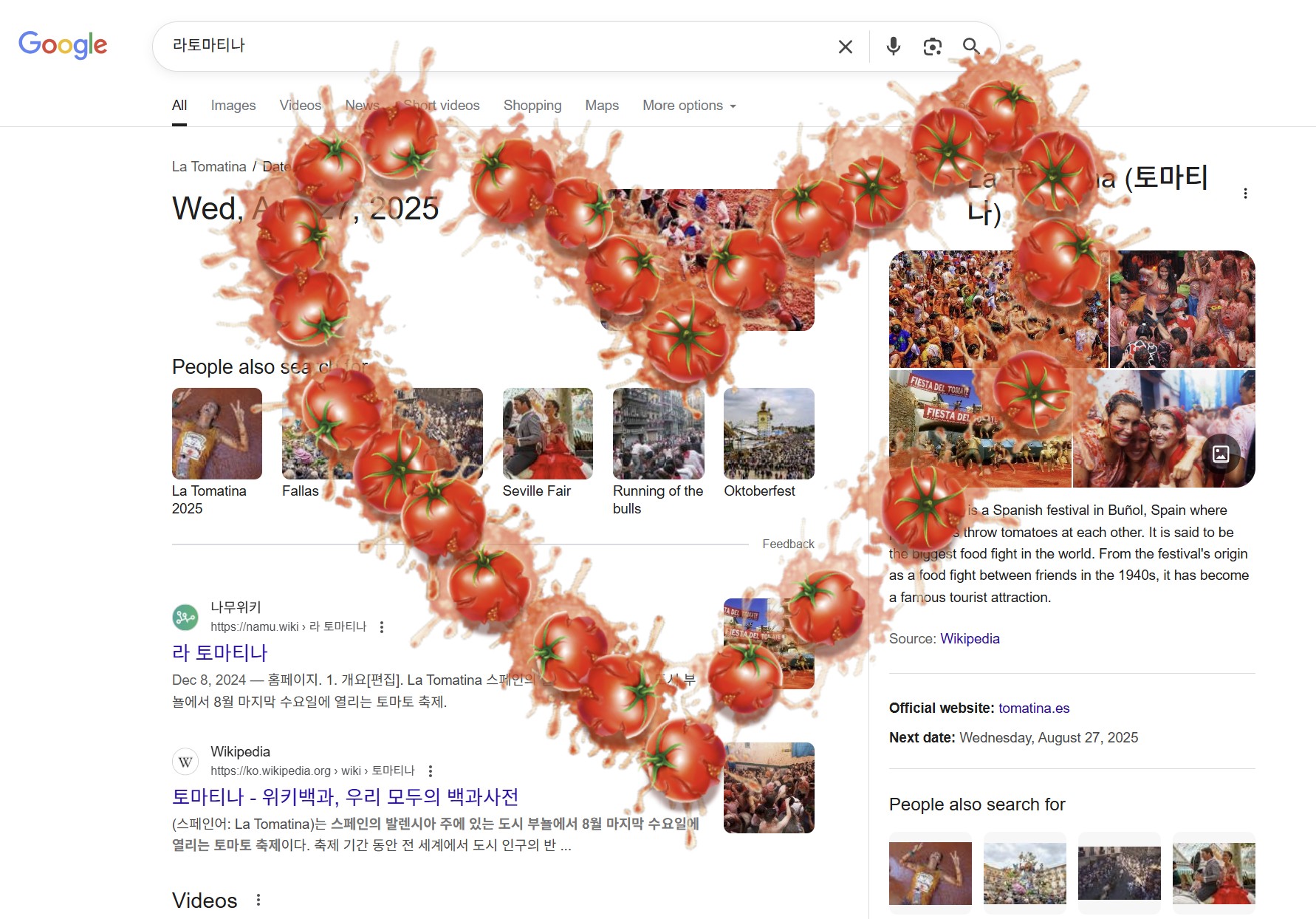1316x919 pixels.
Task: Open the 토마티나 - 위키백과 result link
Action: 345,797
